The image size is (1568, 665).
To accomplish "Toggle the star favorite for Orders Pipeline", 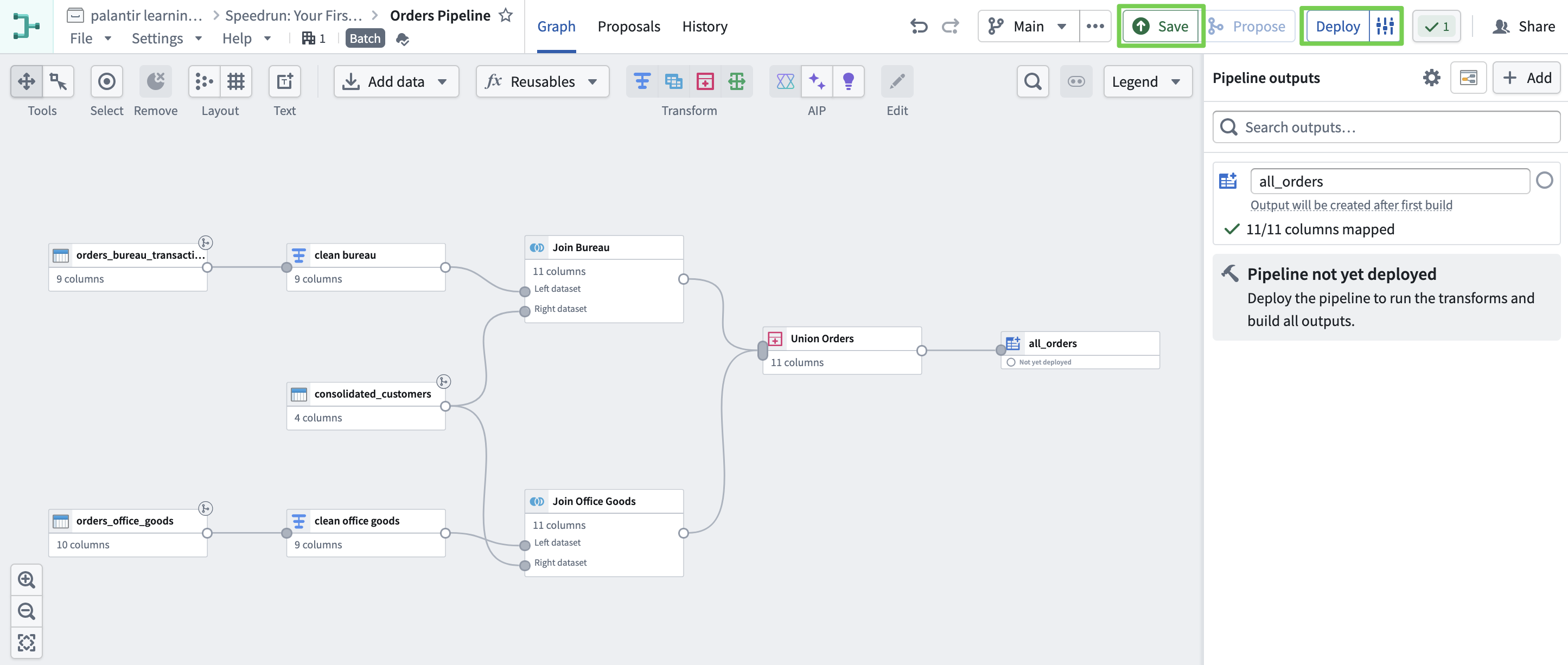I will point(506,15).
